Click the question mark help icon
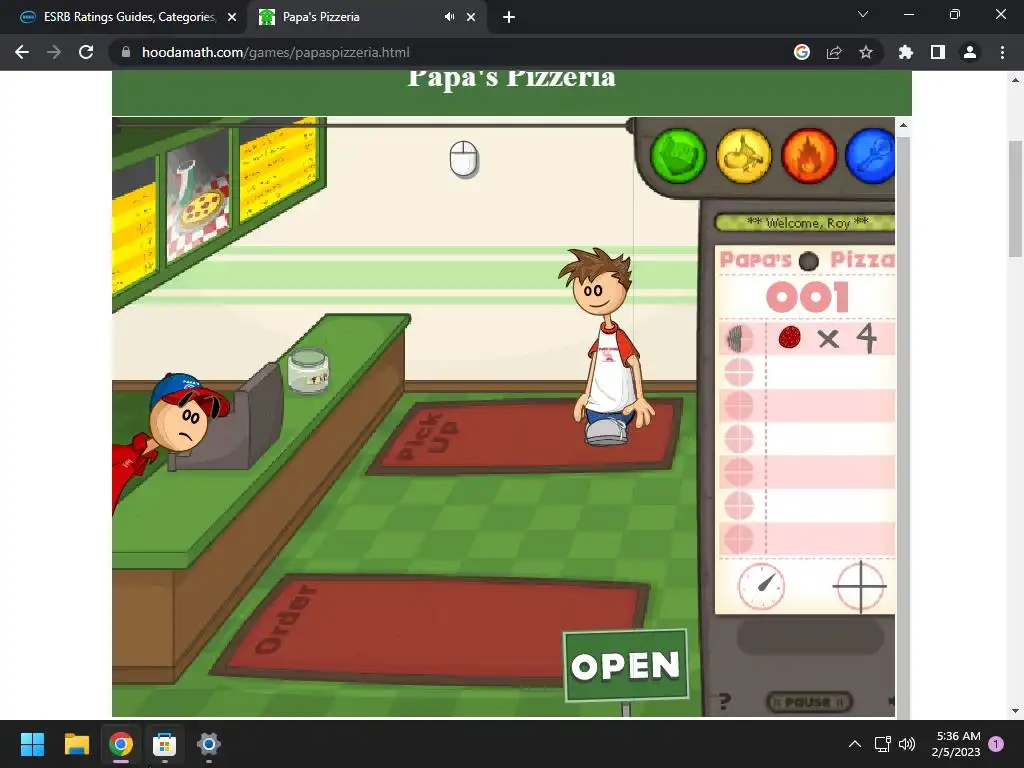Image resolution: width=1024 pixels, height=768 pixels. coord(725,702)
